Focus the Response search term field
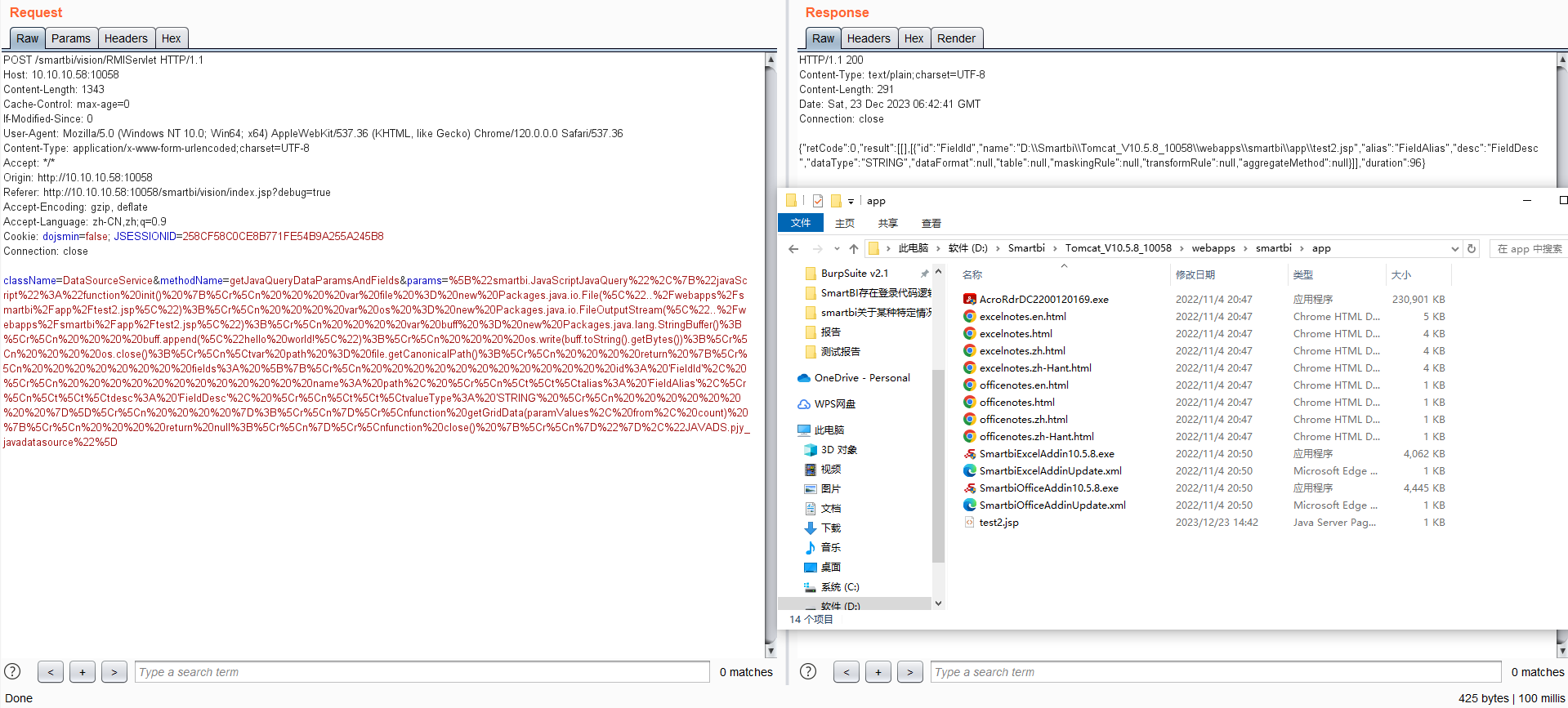Image resolution: width=1568 pixels, height=708 pixels. 1216,672
